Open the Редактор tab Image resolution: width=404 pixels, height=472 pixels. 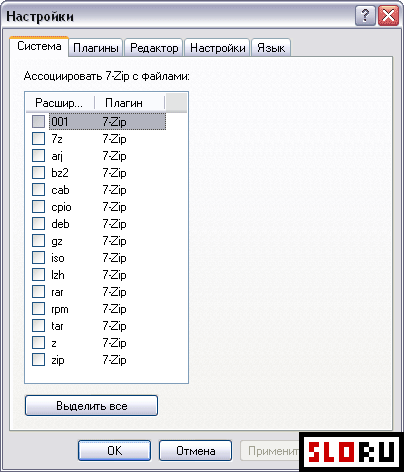[154, 48]
